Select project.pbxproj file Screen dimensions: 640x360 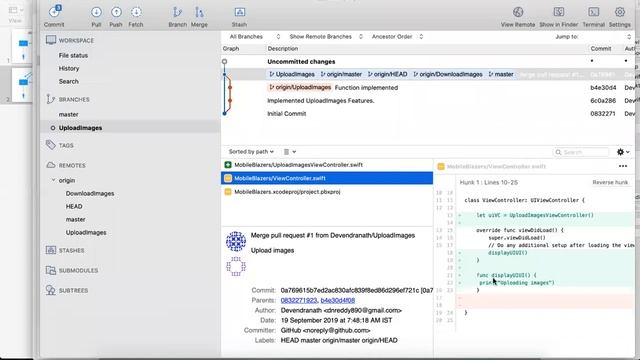[x=327, y=192]
